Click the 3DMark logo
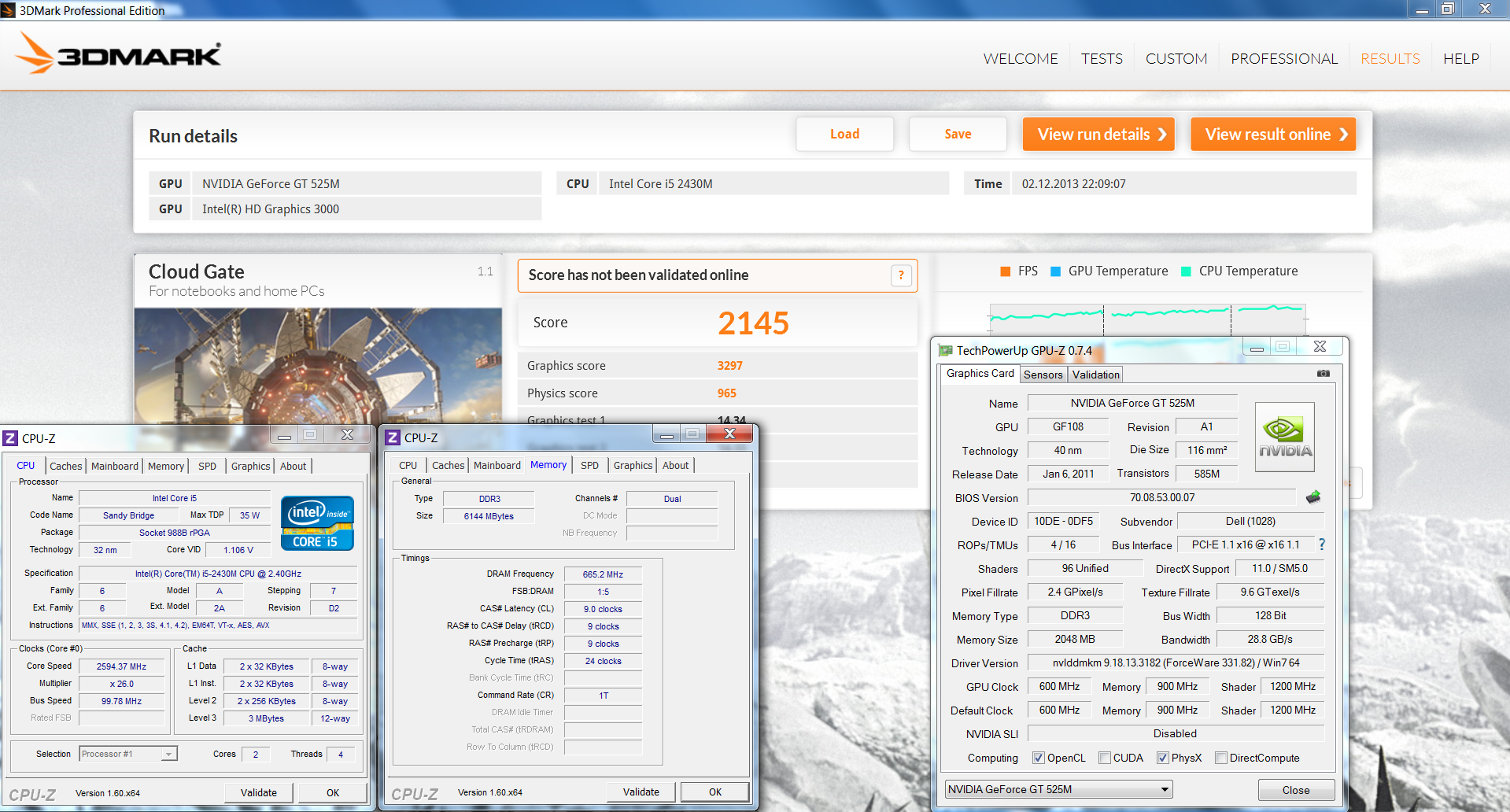 click(x=118, y=54)
